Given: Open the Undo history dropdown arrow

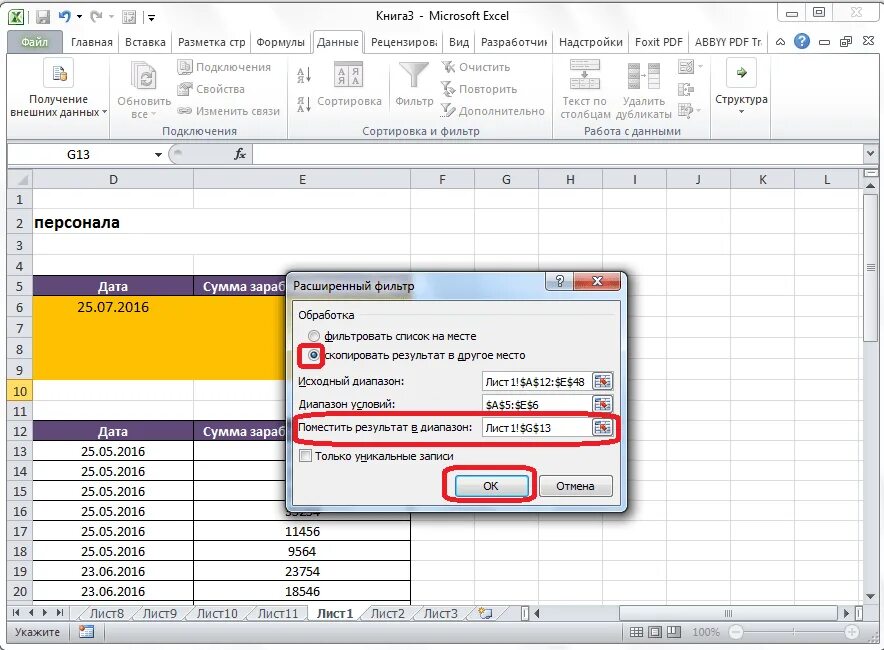Looking at the screenshot, I should pyautogui.click(x=79, y=17).
